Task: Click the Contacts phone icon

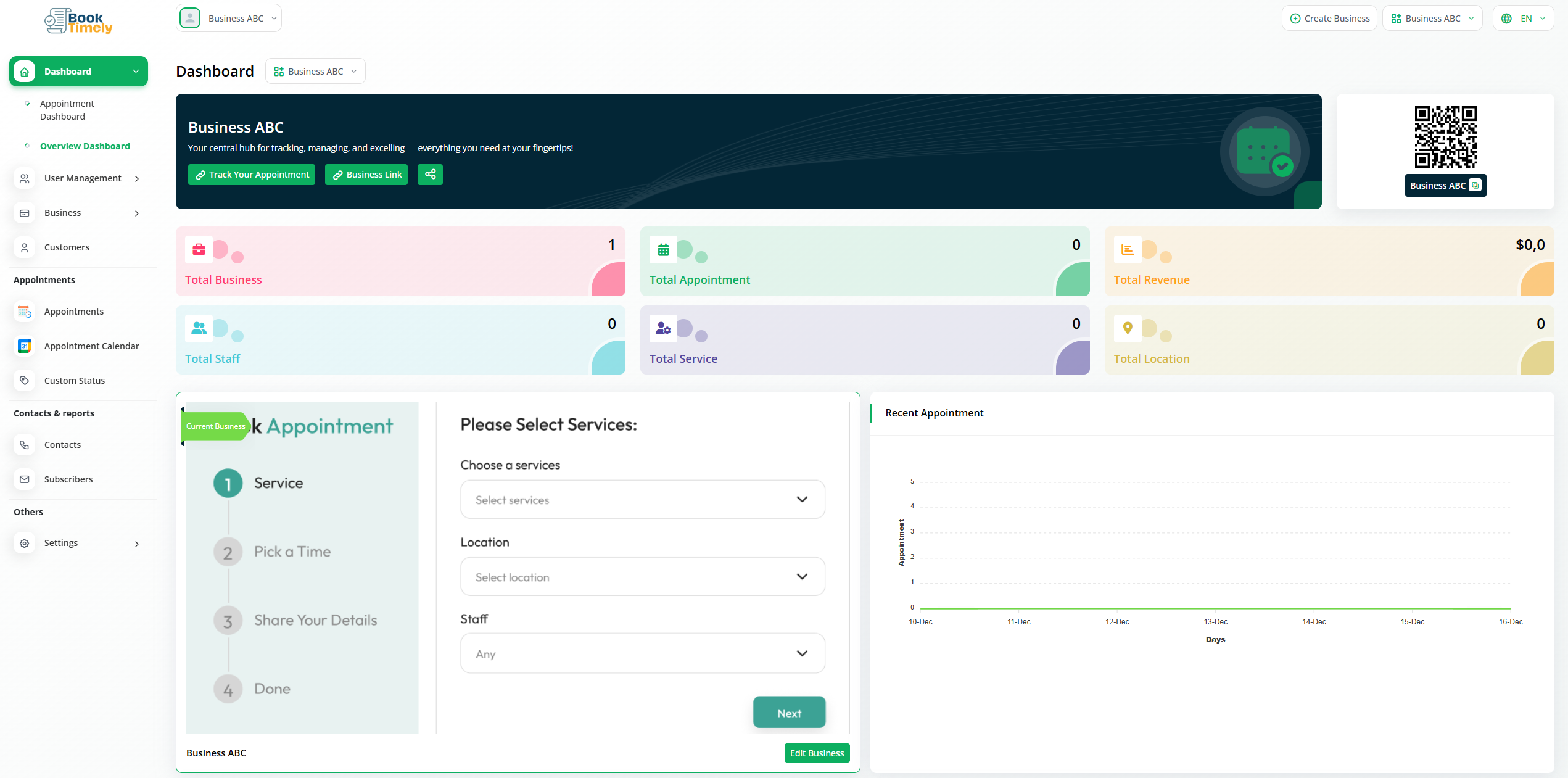Action: [x=24, y=444]
